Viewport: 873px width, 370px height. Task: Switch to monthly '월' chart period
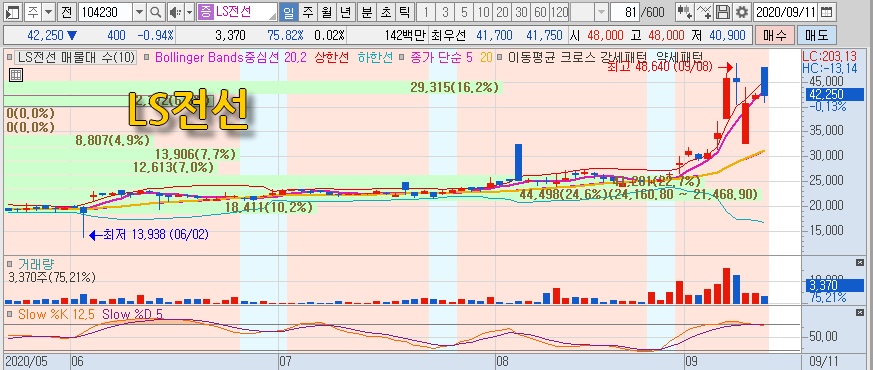326,12
